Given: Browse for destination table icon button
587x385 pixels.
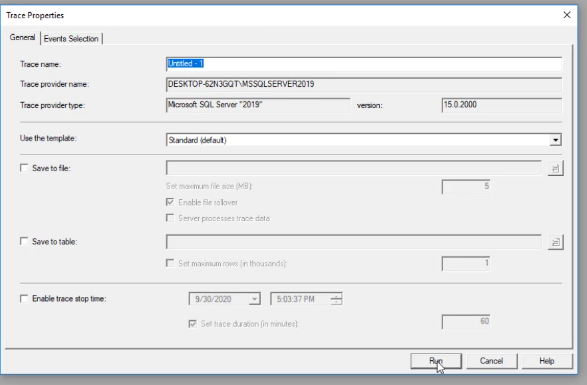Looking at the screenshot, I should [x=556, y=242].
